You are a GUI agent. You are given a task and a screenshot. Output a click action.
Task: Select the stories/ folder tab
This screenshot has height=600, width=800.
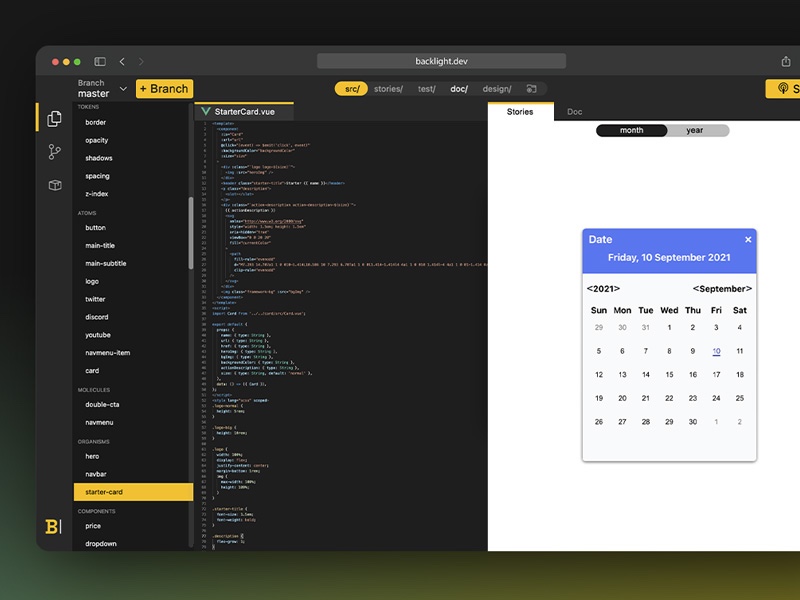388,89
